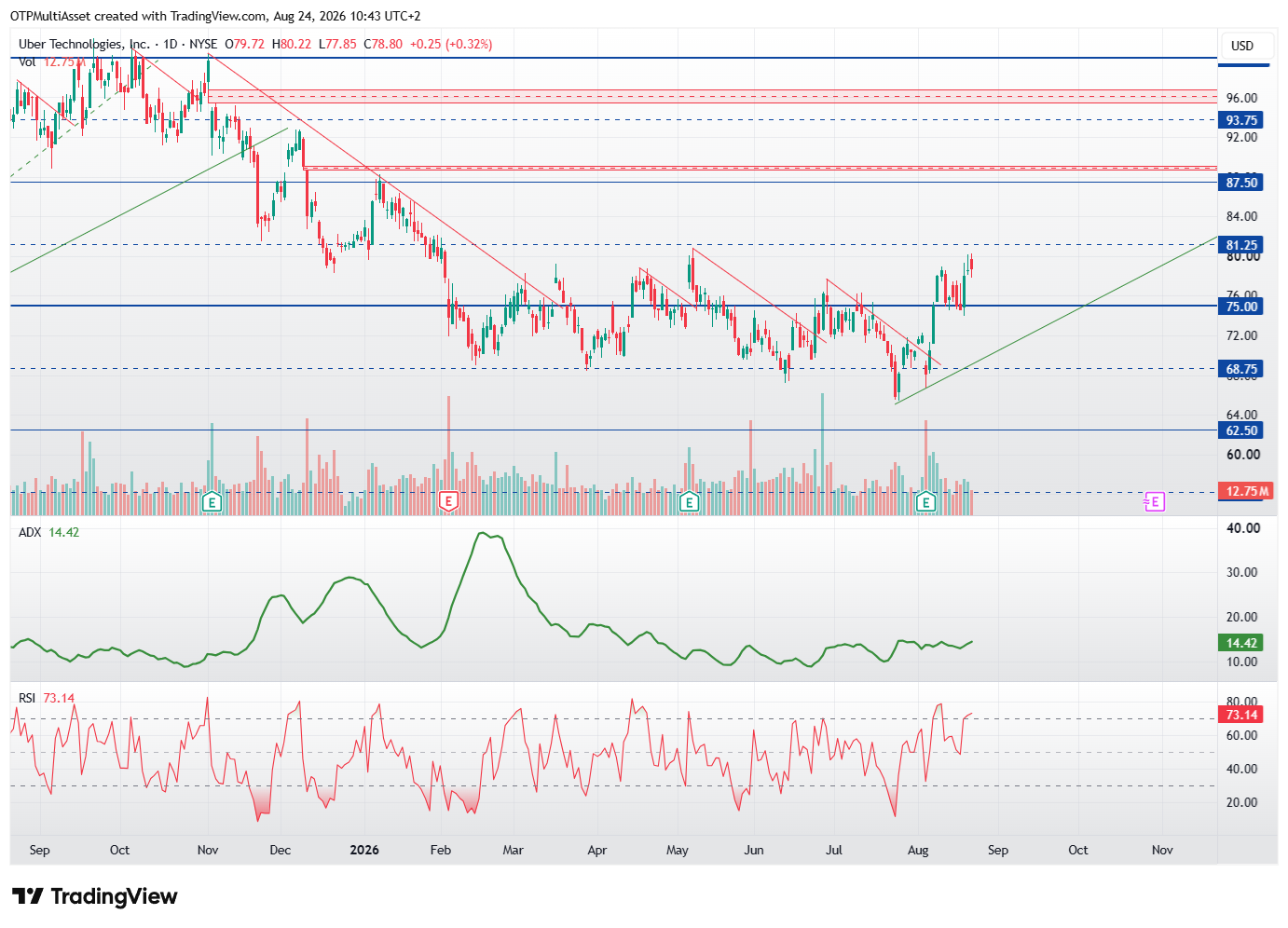Open the TradingView logo at the bottom
The height and width of the screenshot is (928, 1288).
(95, 896)
